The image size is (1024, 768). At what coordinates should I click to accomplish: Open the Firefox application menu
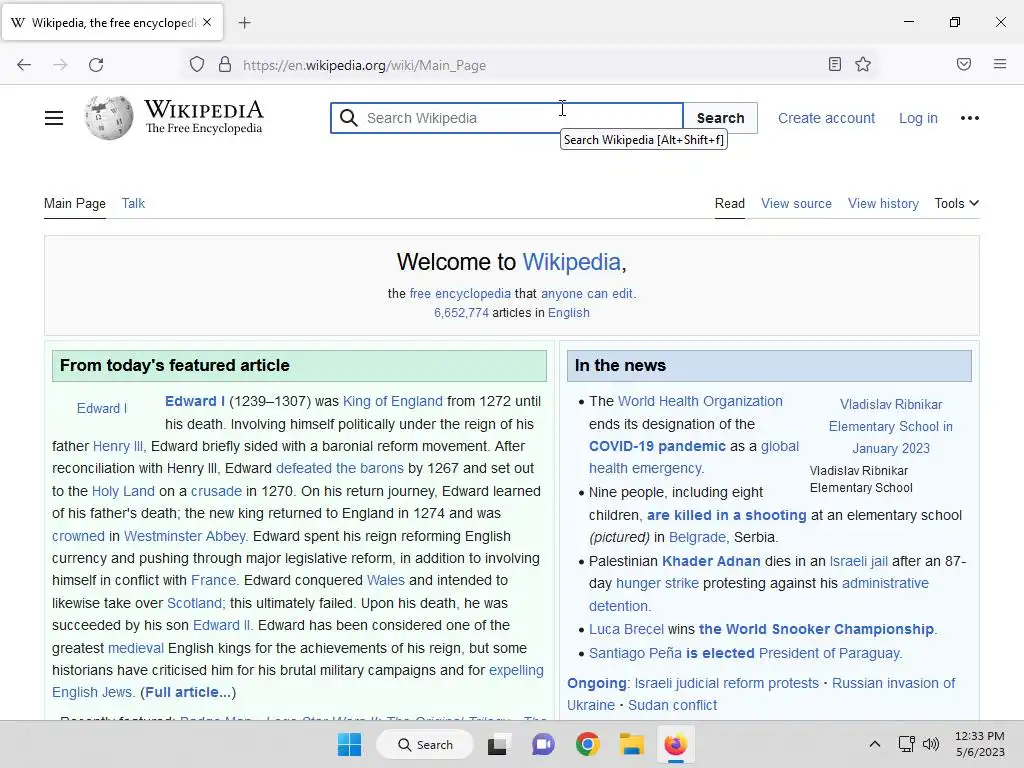(999, 64)
